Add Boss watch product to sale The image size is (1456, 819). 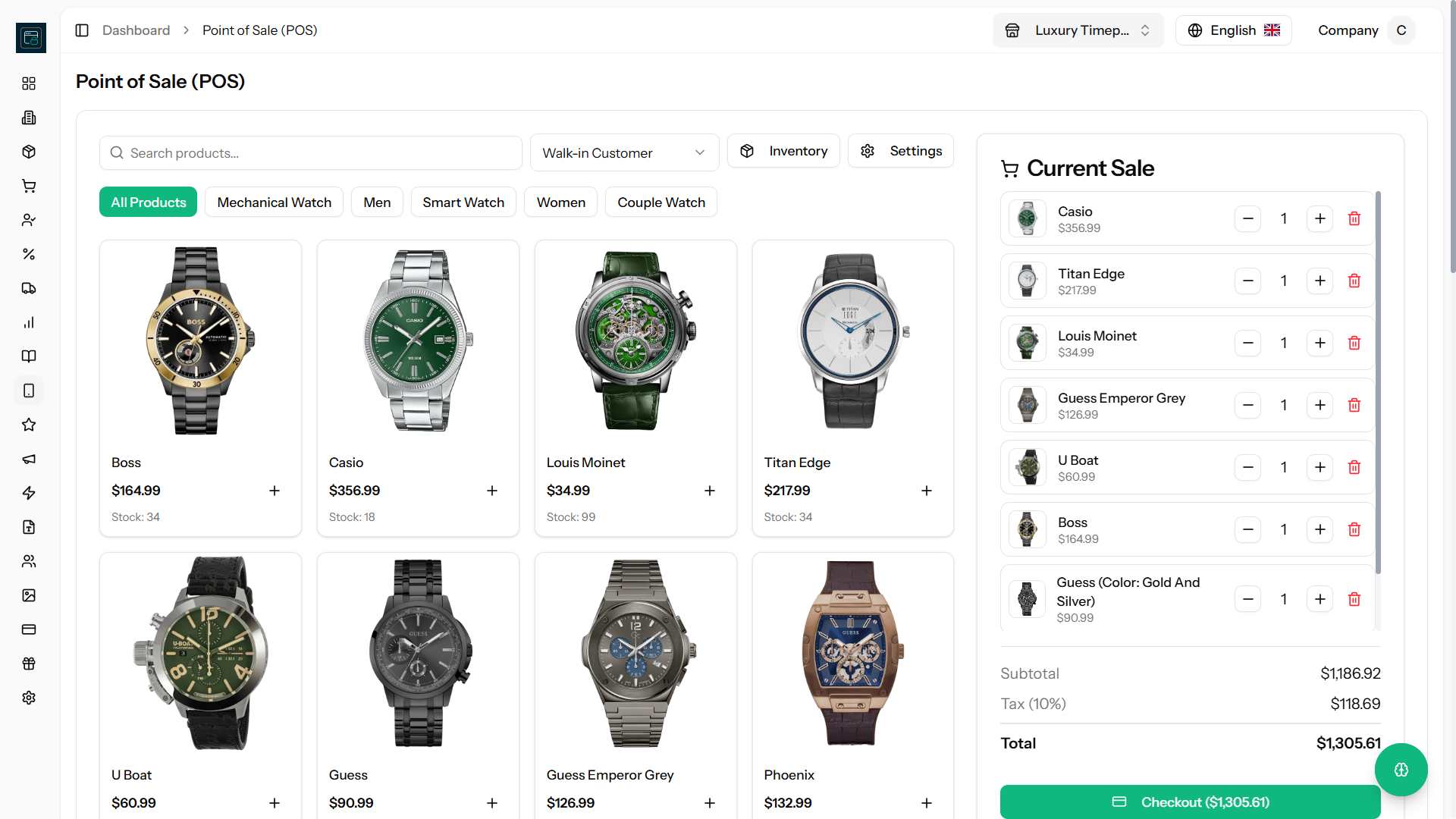pos(275,491)
